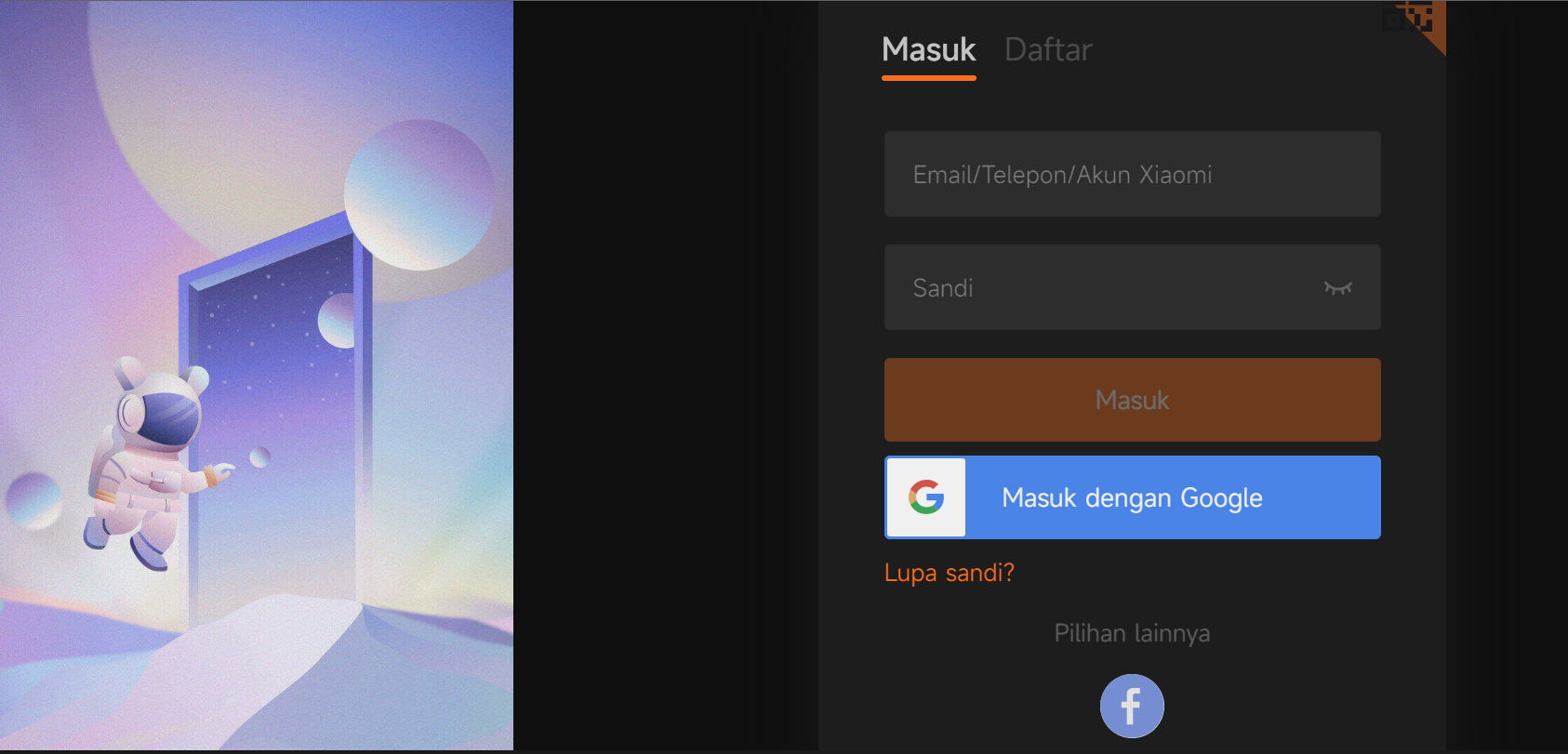Click the small planet inside the doorway
The image size is (1568, 754).
coord(338,321)
